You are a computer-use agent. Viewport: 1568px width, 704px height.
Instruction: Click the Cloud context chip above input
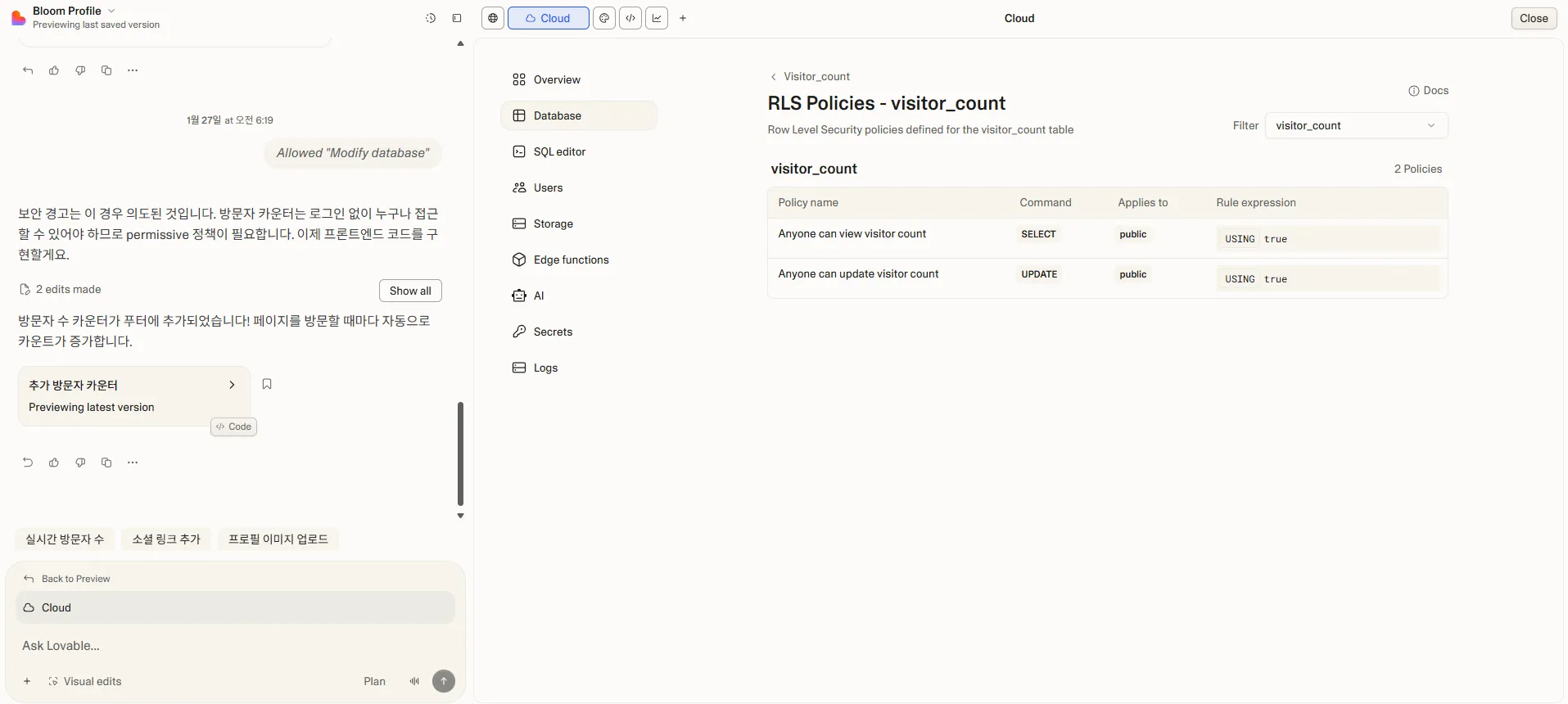pos(235,607)
